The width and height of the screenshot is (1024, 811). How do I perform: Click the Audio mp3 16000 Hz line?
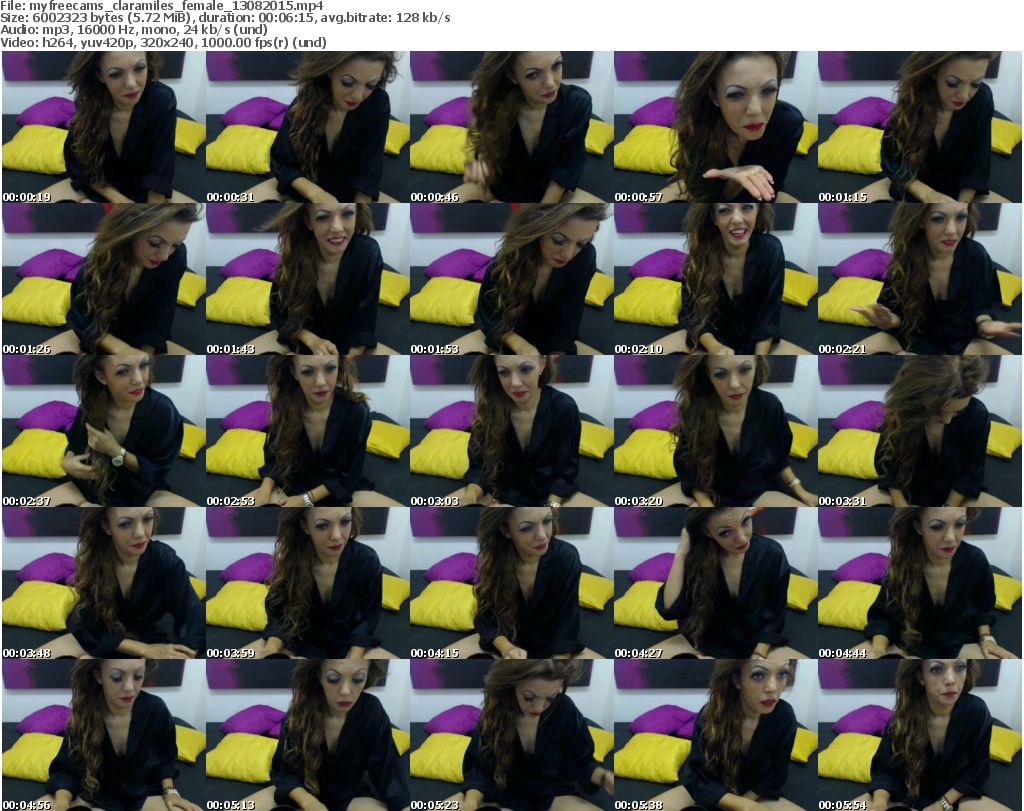(134, 30)
